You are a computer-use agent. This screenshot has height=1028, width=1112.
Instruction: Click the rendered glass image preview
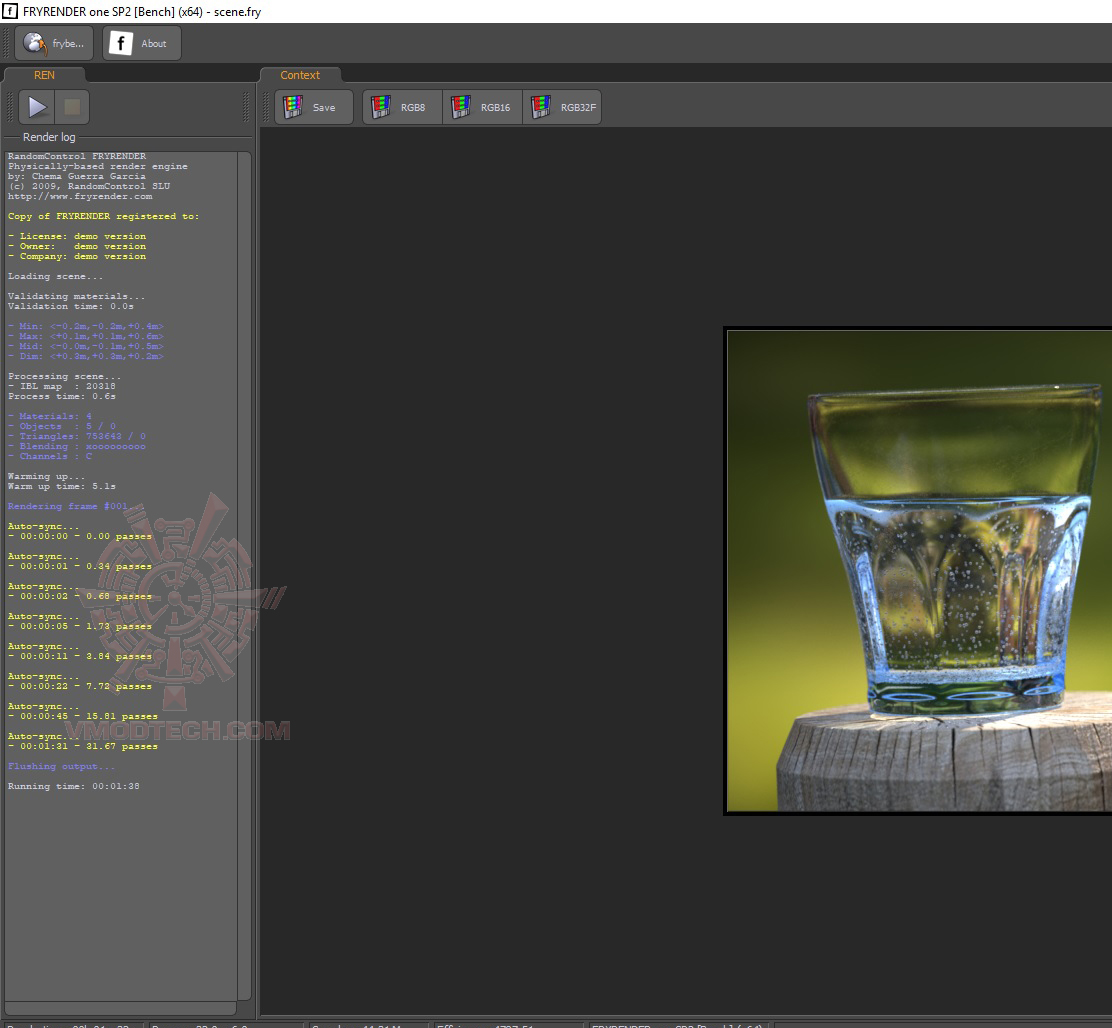click(918, 571)
